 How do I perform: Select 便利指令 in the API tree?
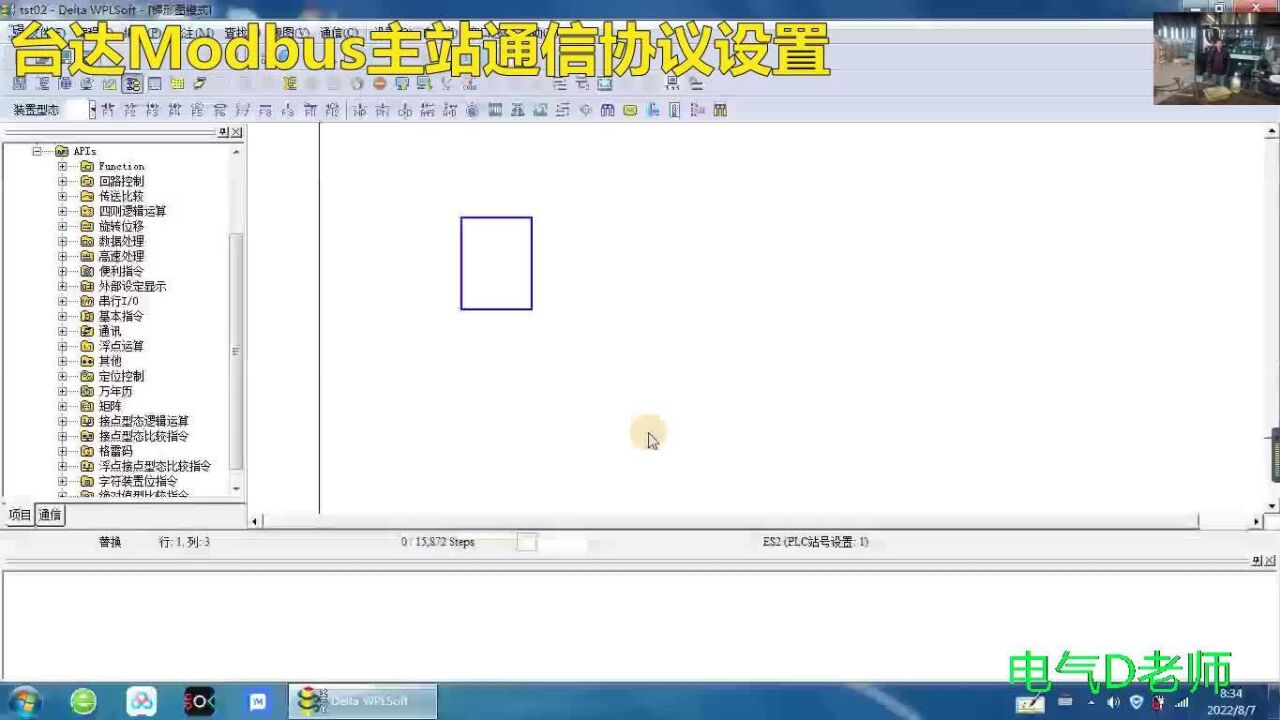121,271
